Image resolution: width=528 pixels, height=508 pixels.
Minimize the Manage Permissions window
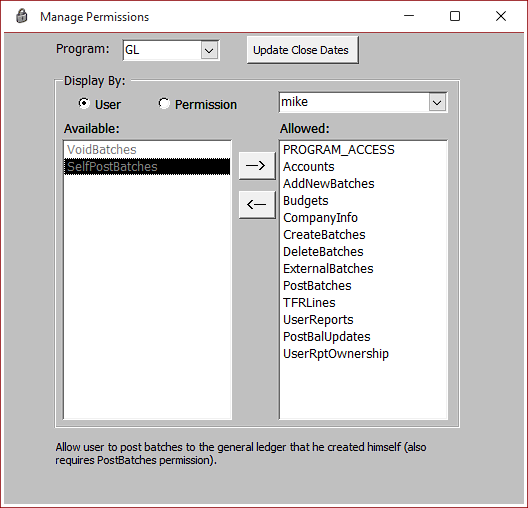tap(409, 16)
